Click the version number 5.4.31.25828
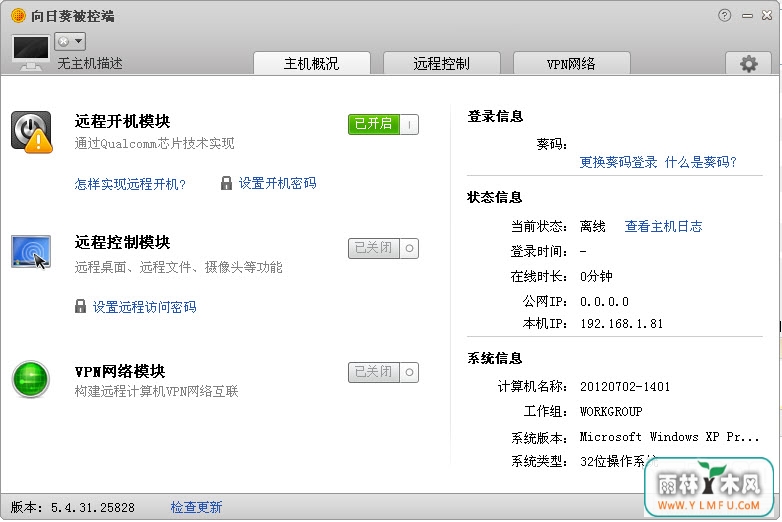Image resolution: width=782 pixels, height=522 pixels. coord(93,508)
